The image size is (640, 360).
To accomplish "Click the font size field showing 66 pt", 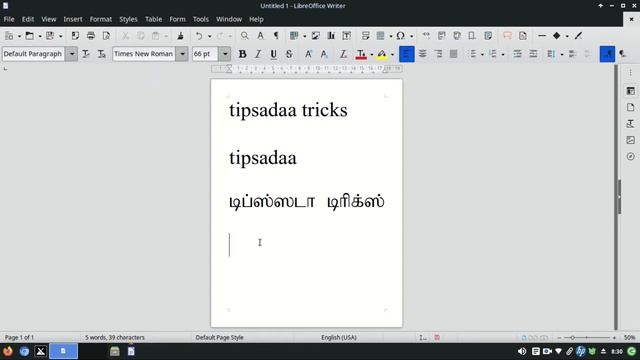I will (205, 54).
